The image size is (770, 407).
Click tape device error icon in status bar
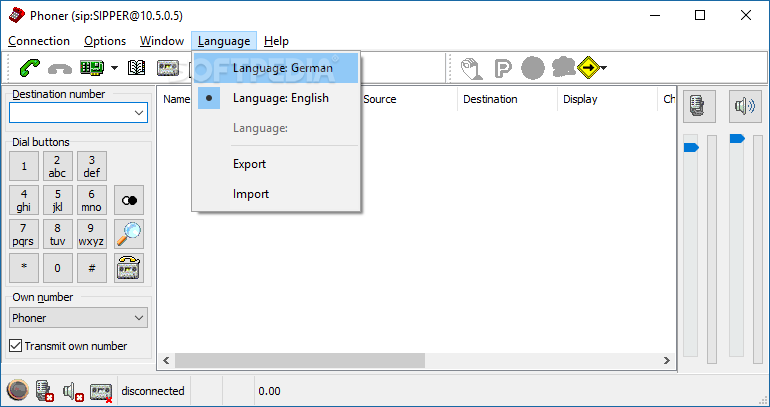coord(101,393)
